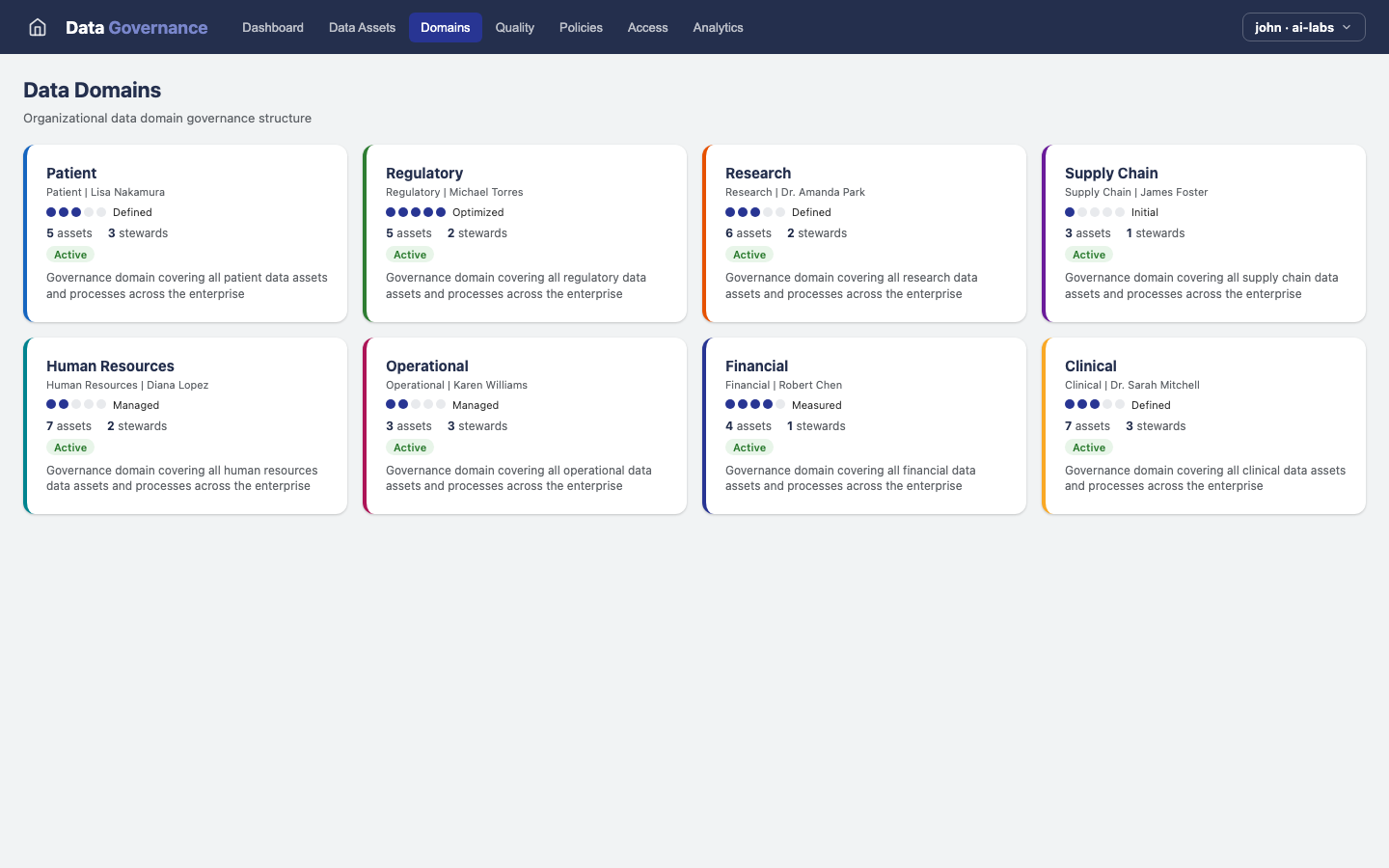The width and height of the screenshot is (1389, 868).
Task: Click steward name Karen Williams on Operational card
Action: tap(490, 385)
